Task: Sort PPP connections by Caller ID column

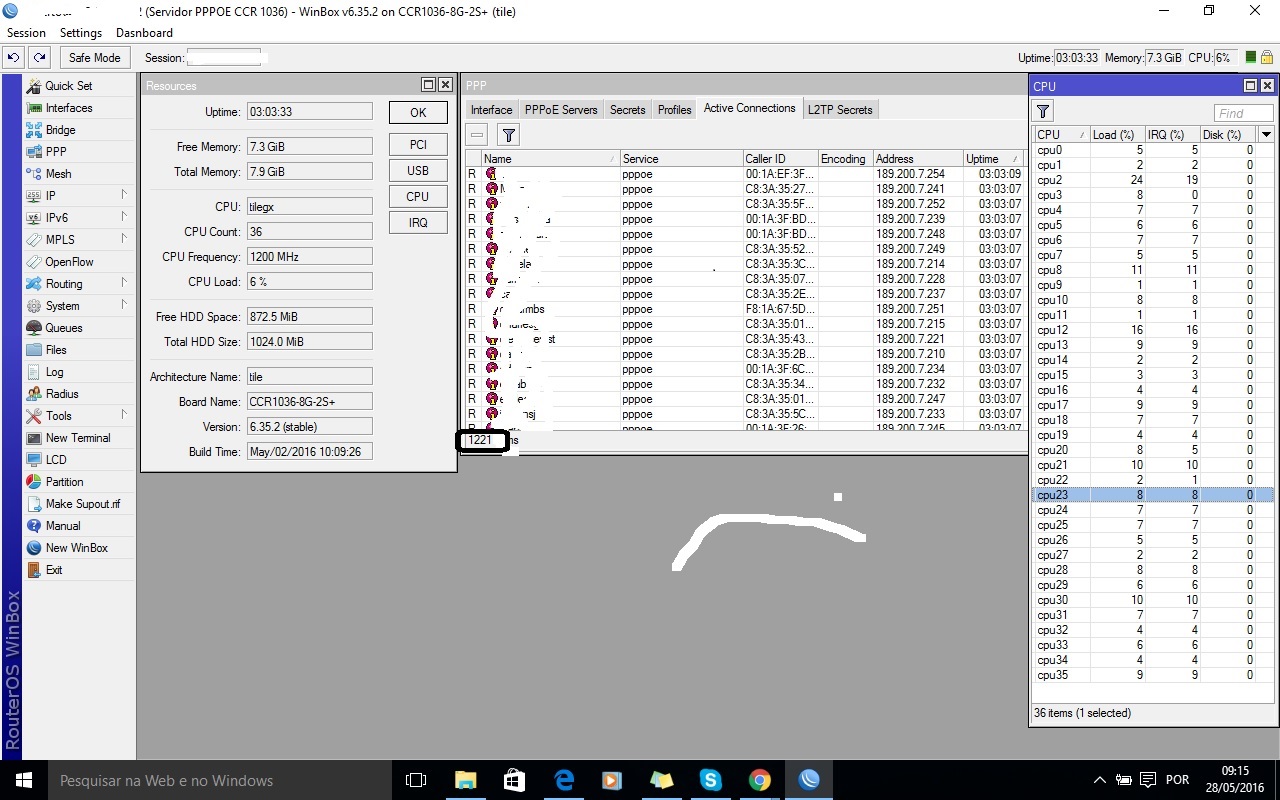Action: [x=779, y=159]
